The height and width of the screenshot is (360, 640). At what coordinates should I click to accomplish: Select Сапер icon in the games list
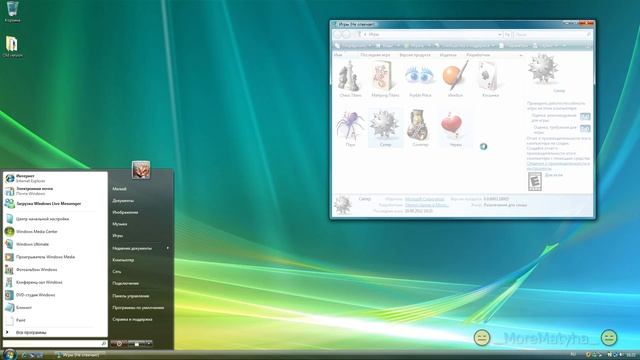(x=385, y=128)
